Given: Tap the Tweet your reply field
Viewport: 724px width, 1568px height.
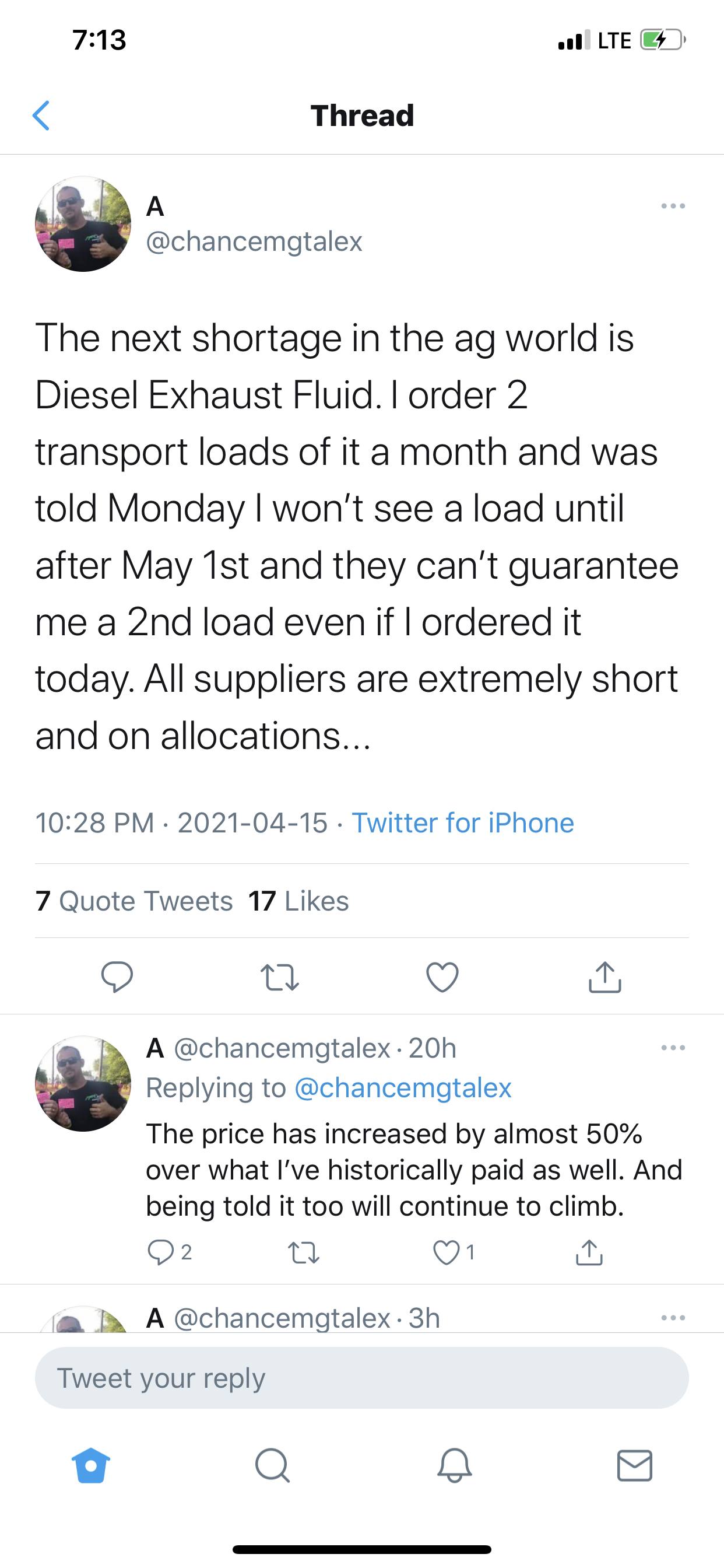Looking at the screenshot, I should pyautogui.click(x=362, y=1378).
